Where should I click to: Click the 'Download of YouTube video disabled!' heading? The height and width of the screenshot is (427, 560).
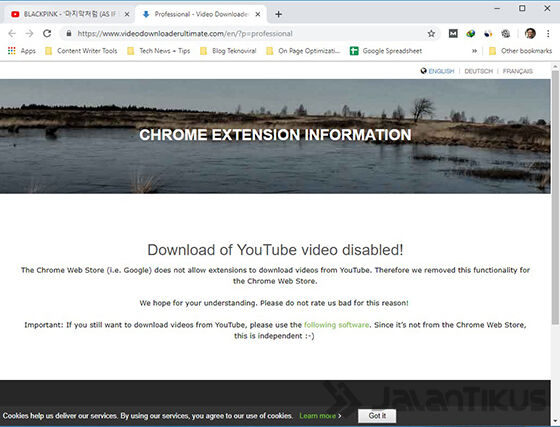pos(275,250)
